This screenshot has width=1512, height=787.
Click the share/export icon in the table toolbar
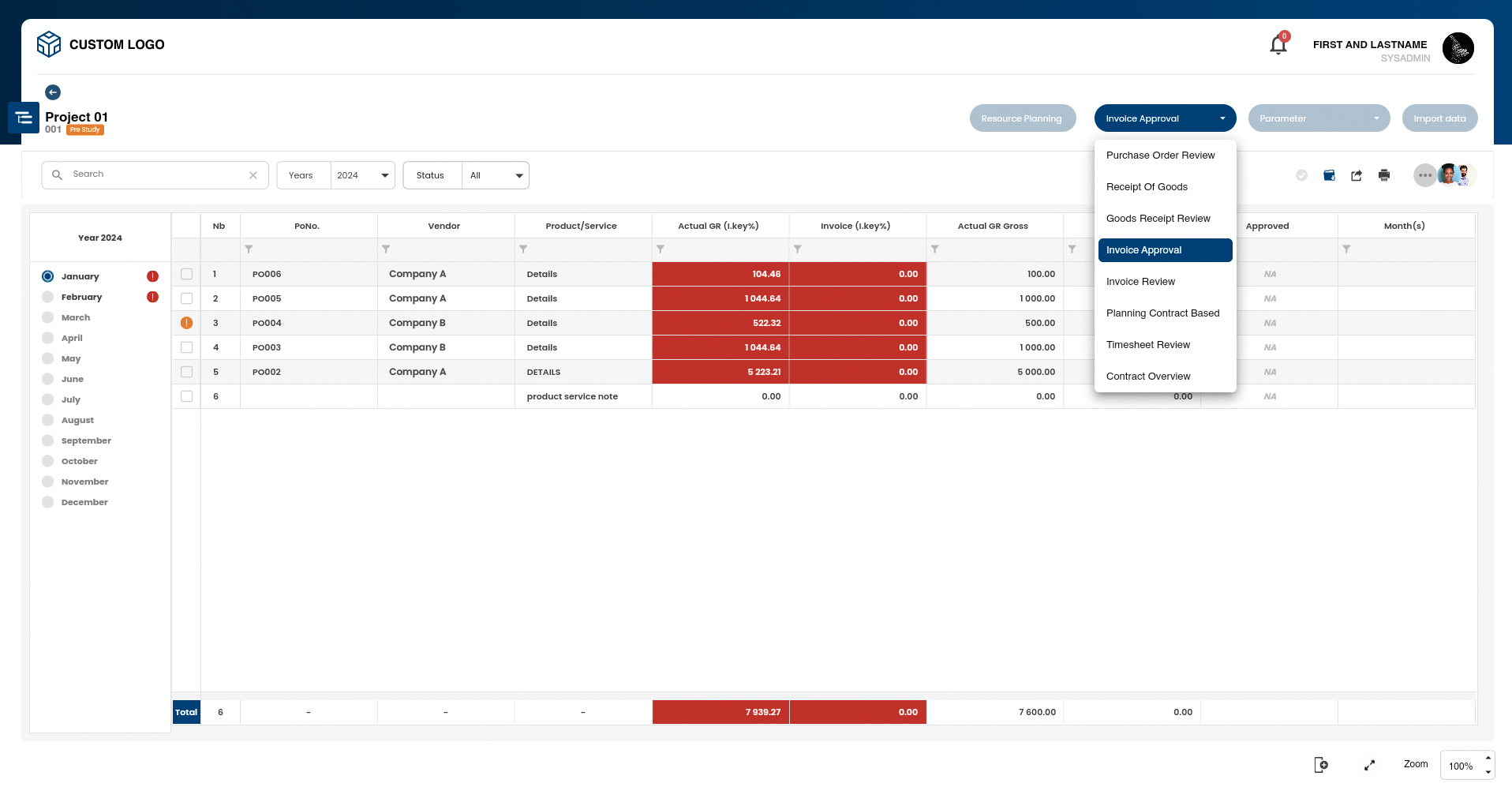pos(1357,175)
